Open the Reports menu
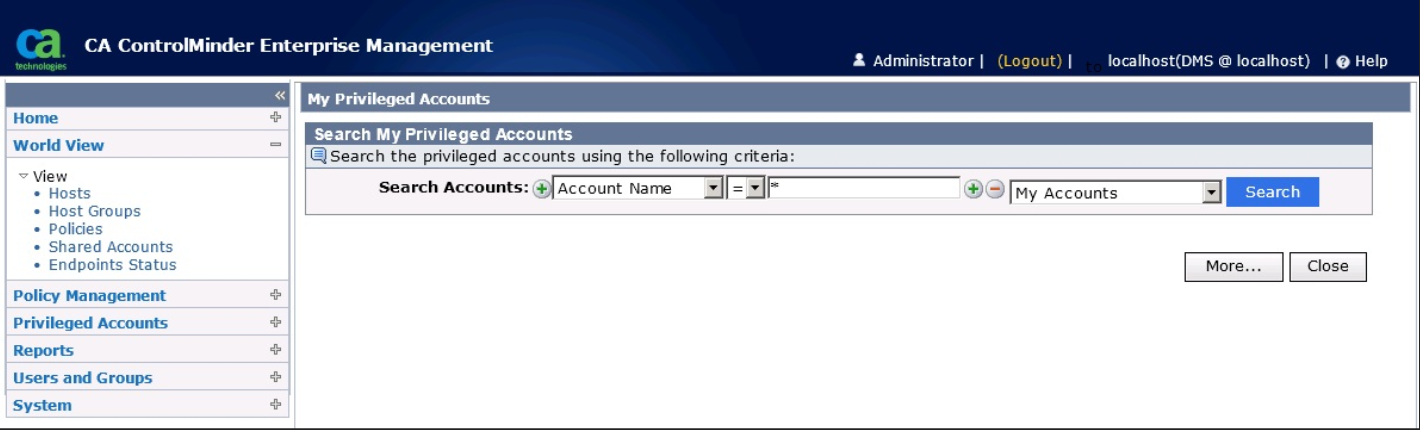Image resolution: width=1420 pixels, height=430 pixels. coord(43,351)
